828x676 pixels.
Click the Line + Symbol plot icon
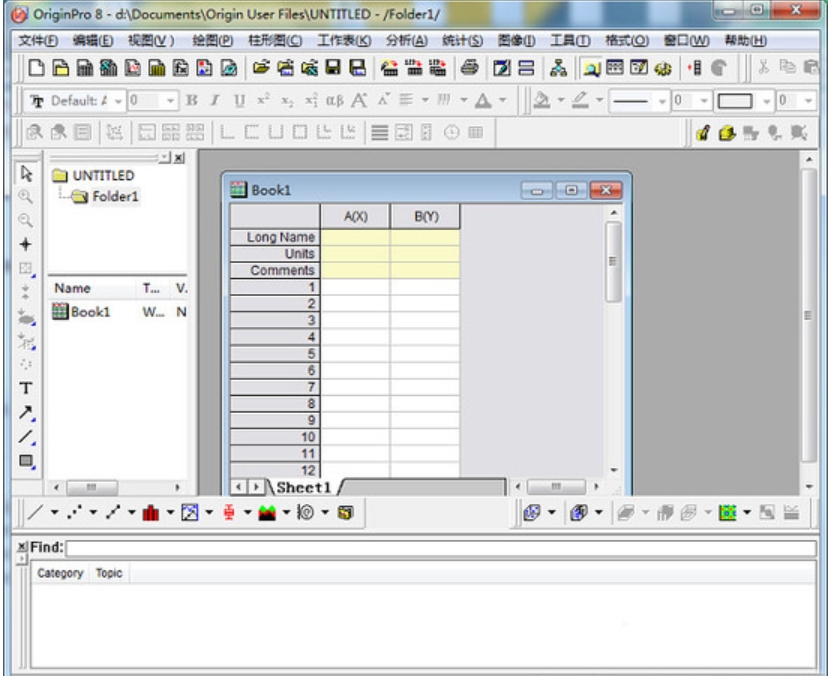[x=113, y=512]
